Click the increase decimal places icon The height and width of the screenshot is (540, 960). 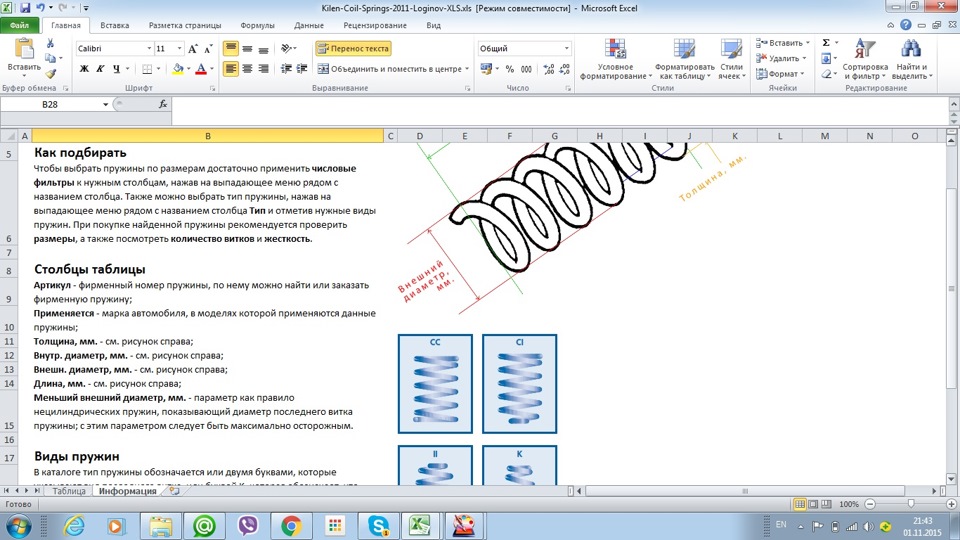click(x=549, y=69)
